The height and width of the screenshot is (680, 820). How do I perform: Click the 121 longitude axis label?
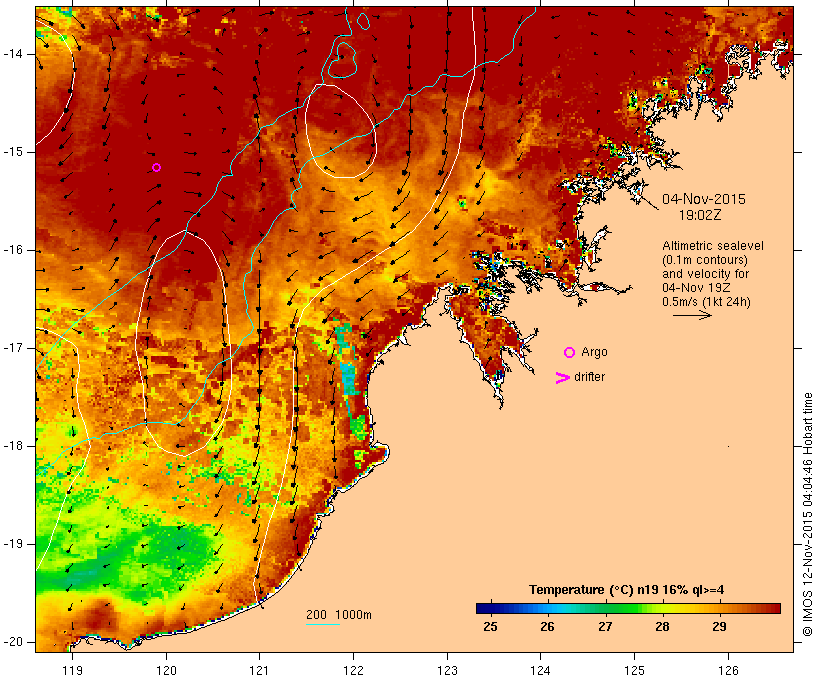259,670
